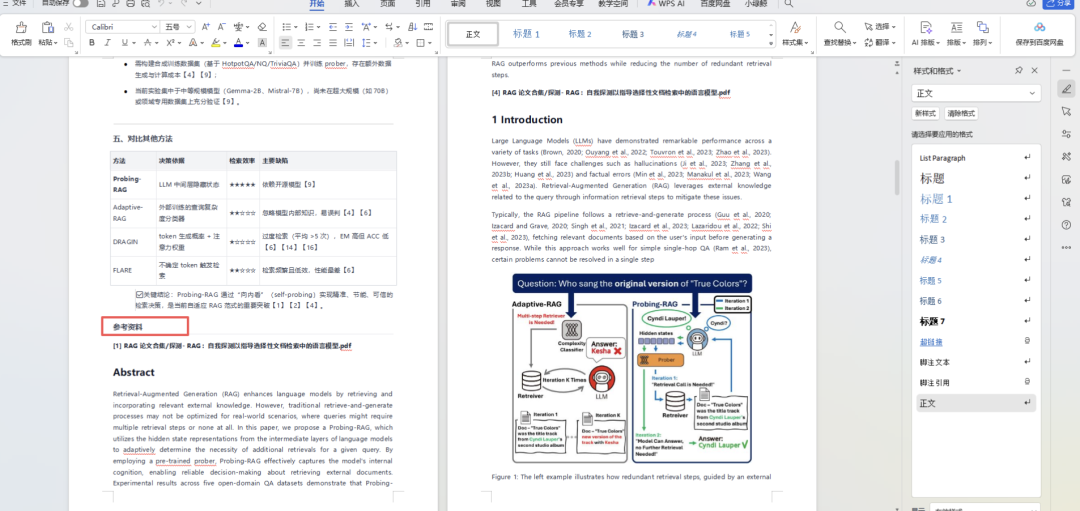This screenshot has height=511, width=1080.
Task: Select 超链接 style in the pane list
Action: [976, 342]
